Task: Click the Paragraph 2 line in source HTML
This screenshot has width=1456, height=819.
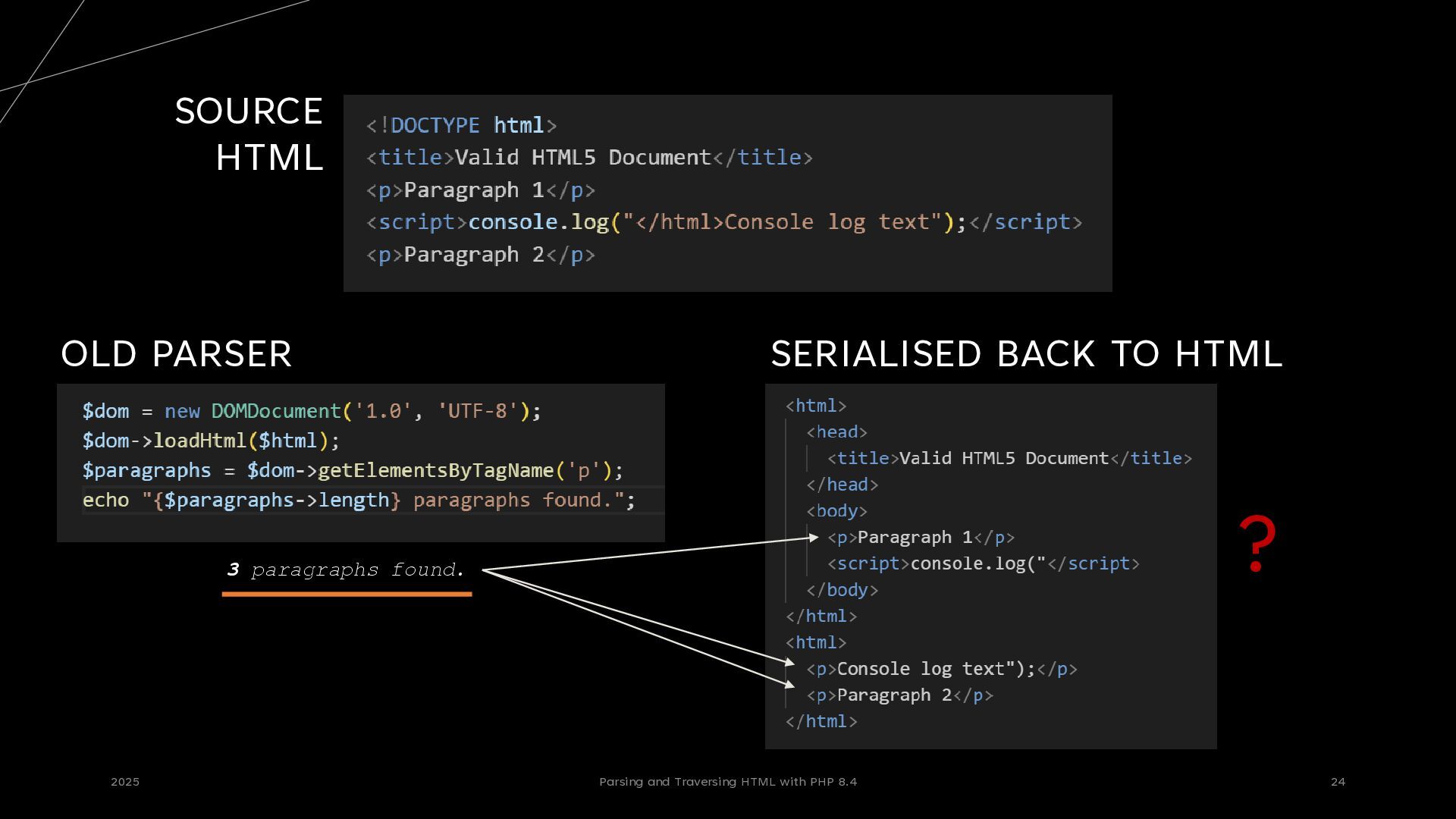Action: tap(480, 255)
